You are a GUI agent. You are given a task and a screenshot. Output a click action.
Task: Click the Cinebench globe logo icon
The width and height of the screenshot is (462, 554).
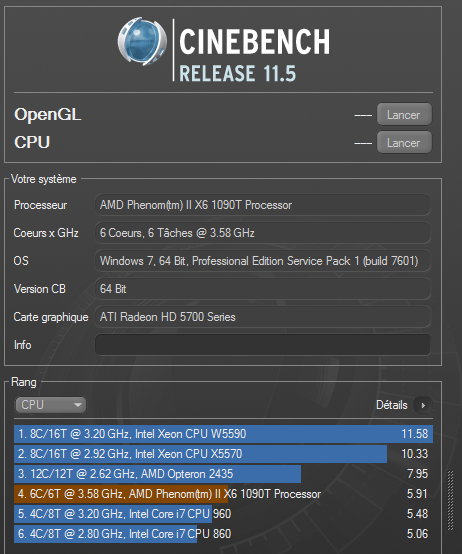142,41
